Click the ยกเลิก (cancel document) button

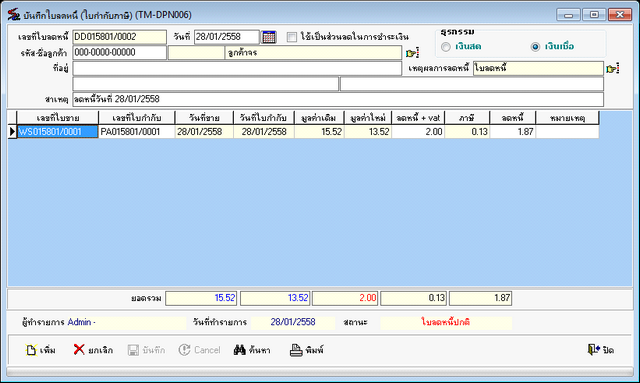(93, 350)
